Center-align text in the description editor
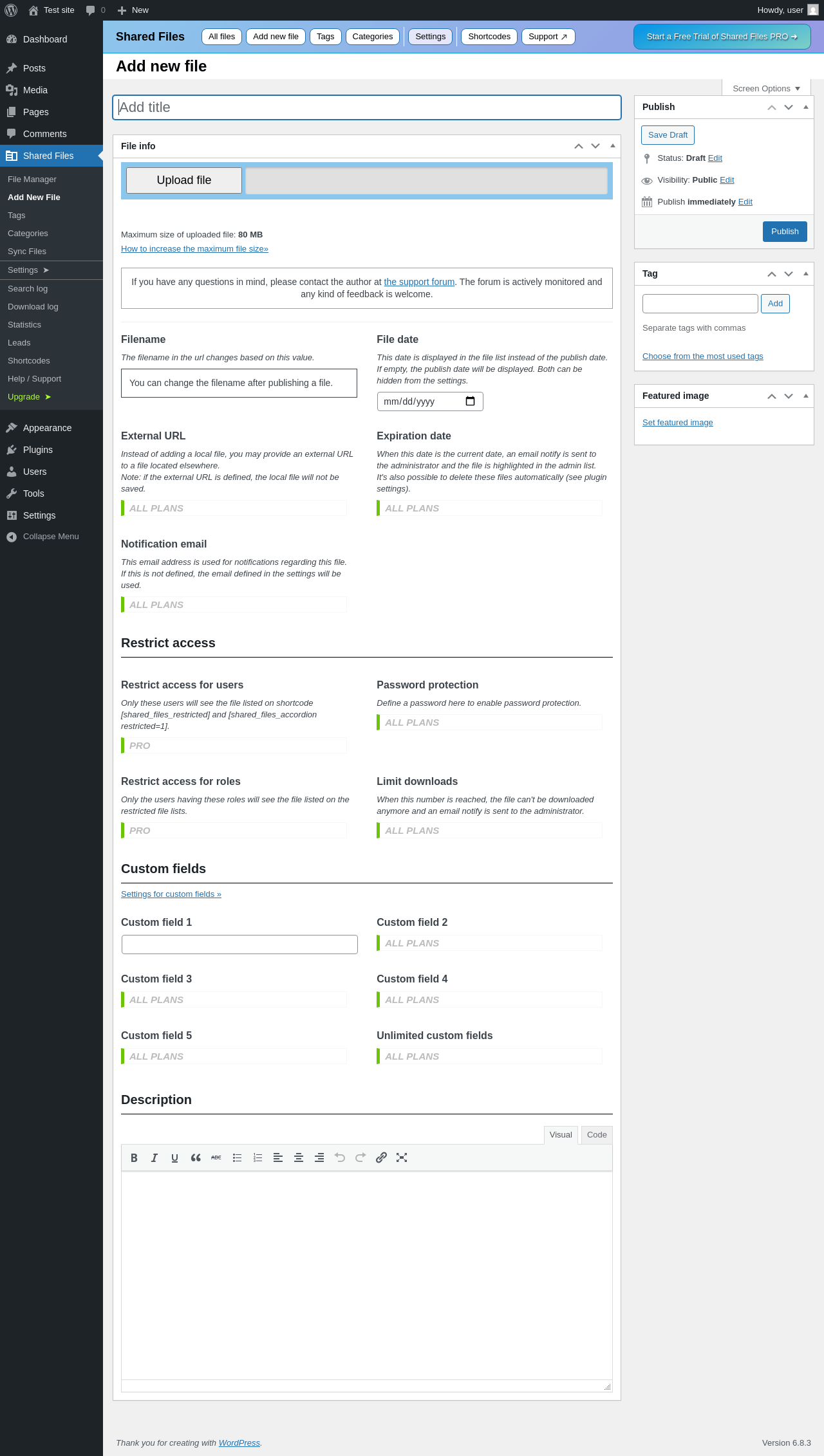Viewport: 824px width, 1456px height. 299,1157
